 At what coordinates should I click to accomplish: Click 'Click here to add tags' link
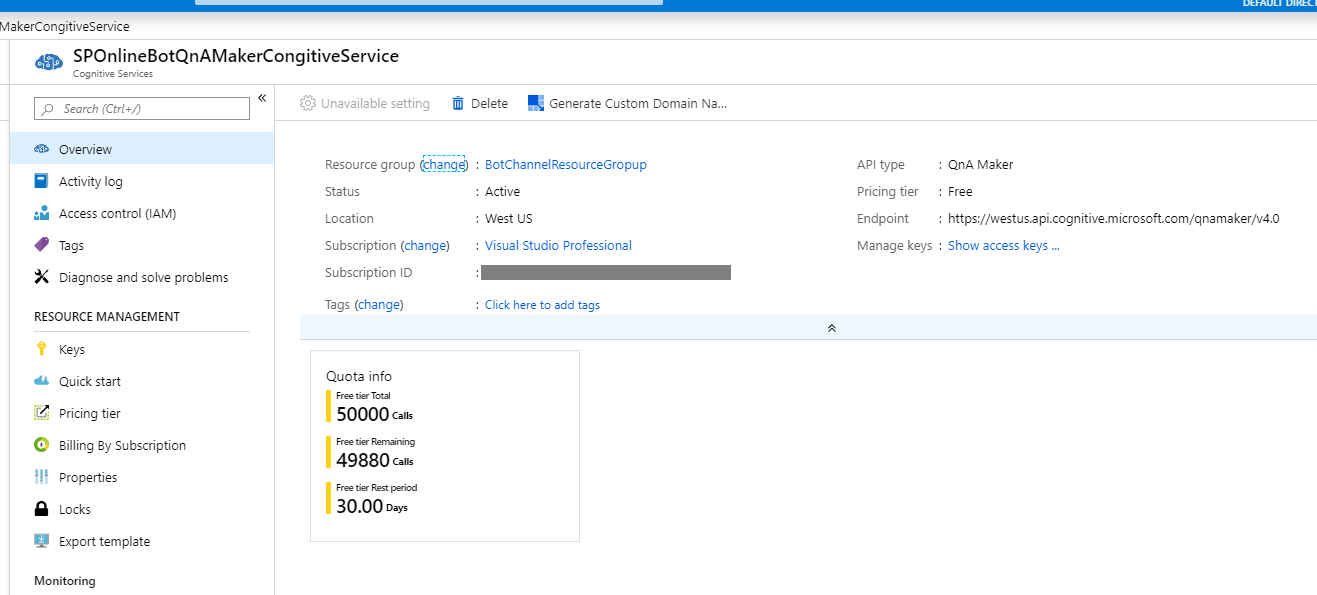[x=542, y=305]
